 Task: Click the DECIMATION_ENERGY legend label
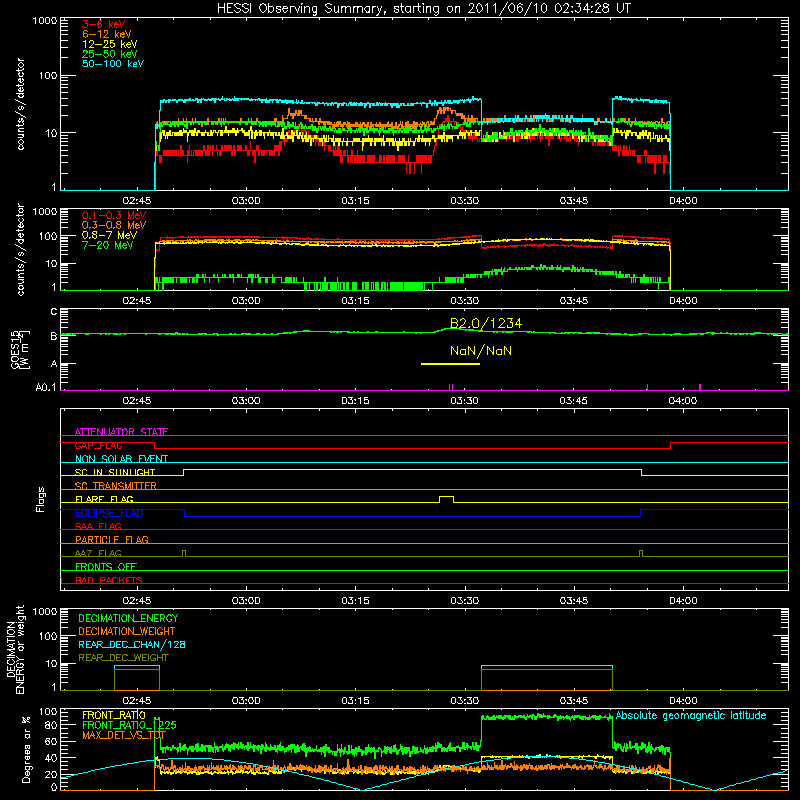(x=128, y=618)
